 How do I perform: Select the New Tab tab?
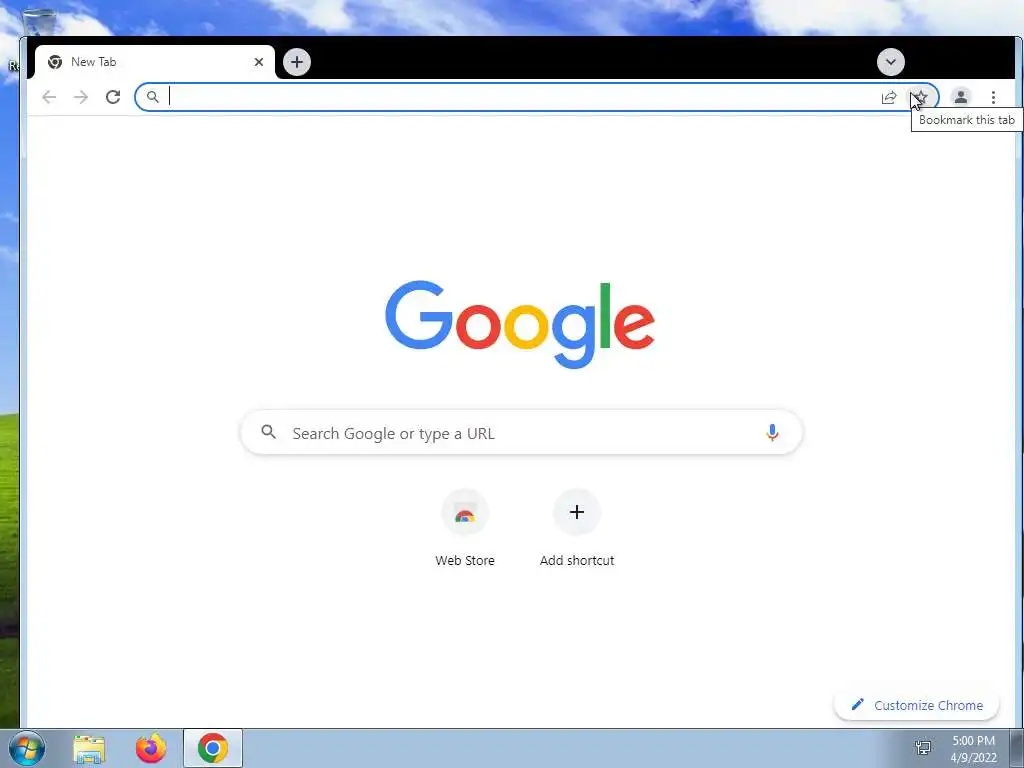coord(155,62)
